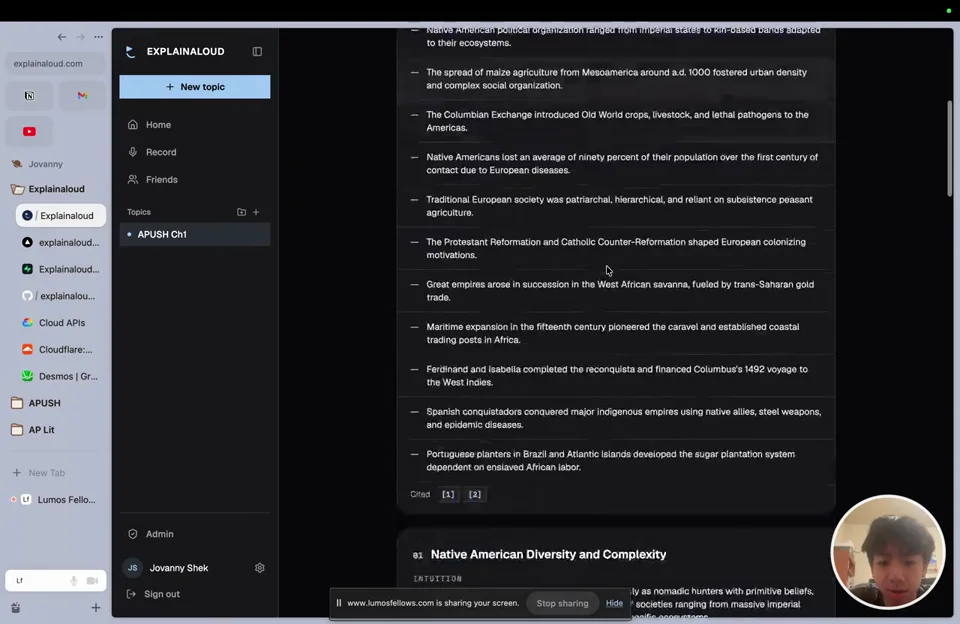Open the Friends page

[x=195, y=179]
